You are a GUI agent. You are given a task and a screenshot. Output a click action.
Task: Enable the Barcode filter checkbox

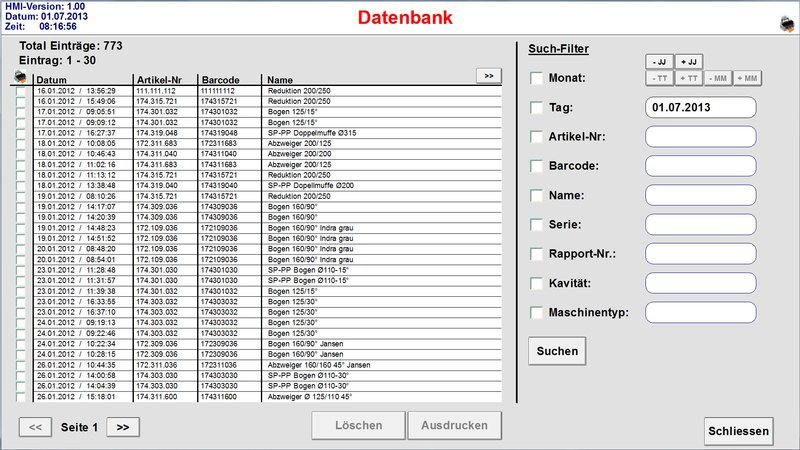(537, 165)
